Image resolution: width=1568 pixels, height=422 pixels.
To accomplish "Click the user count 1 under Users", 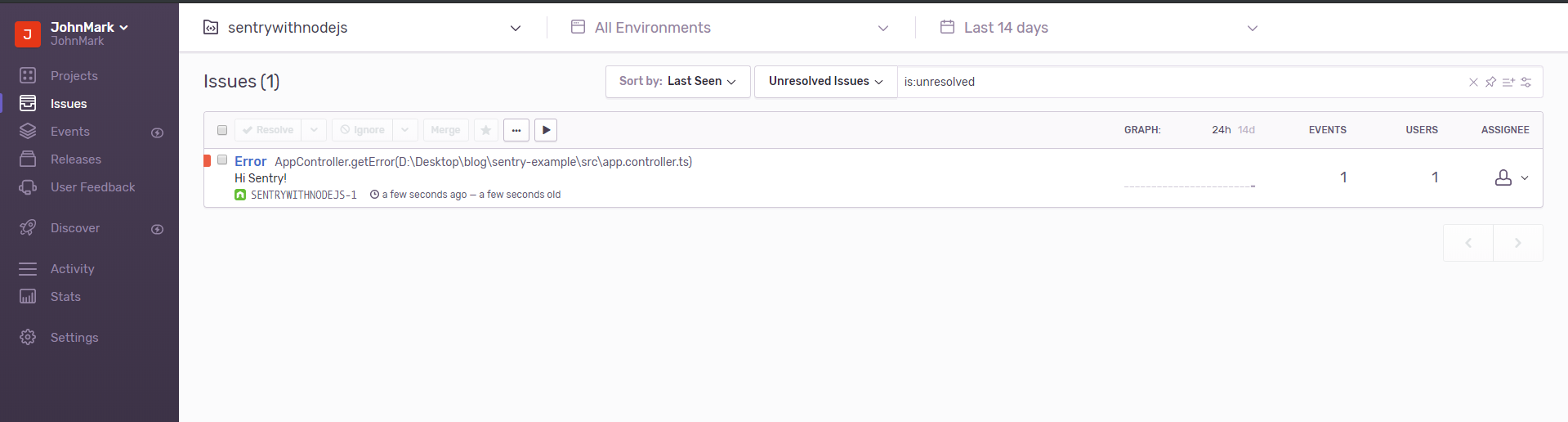I will [1435, 177].
